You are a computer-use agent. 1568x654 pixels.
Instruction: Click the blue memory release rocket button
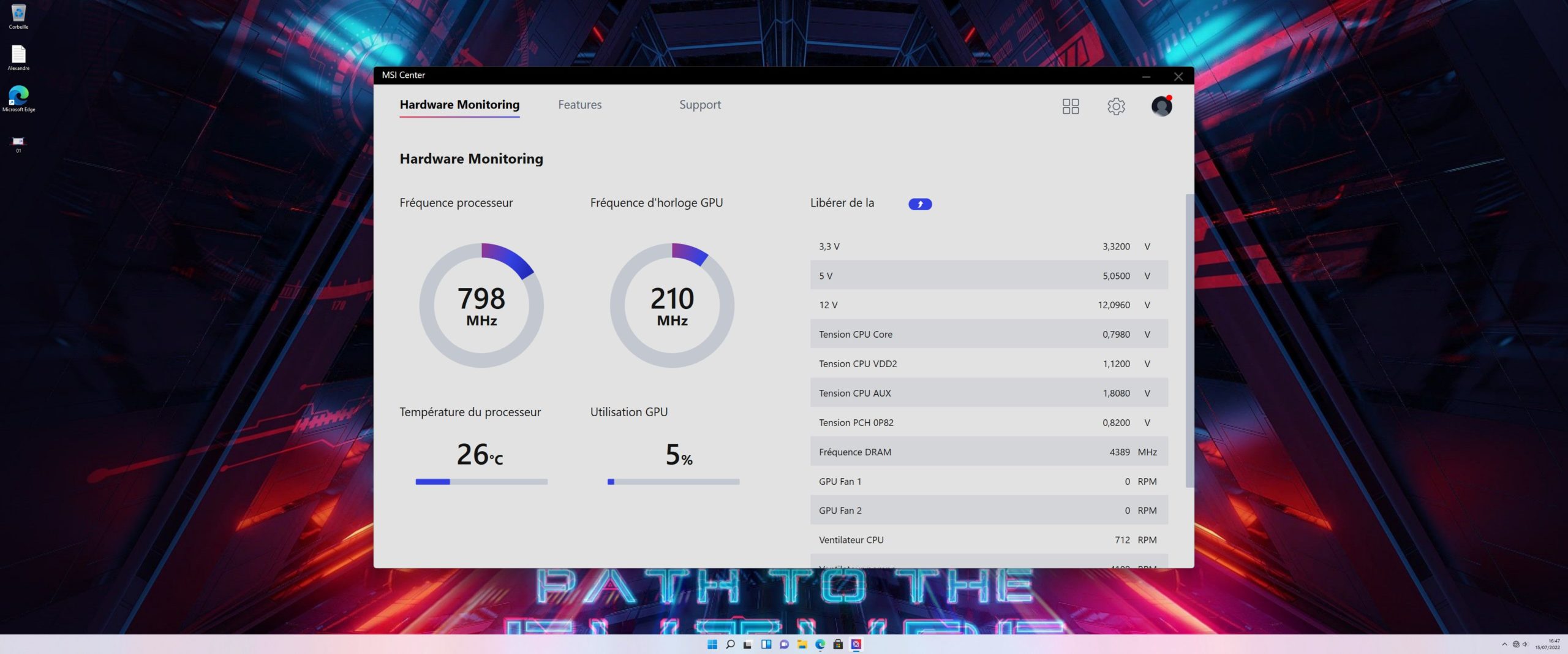919,204
